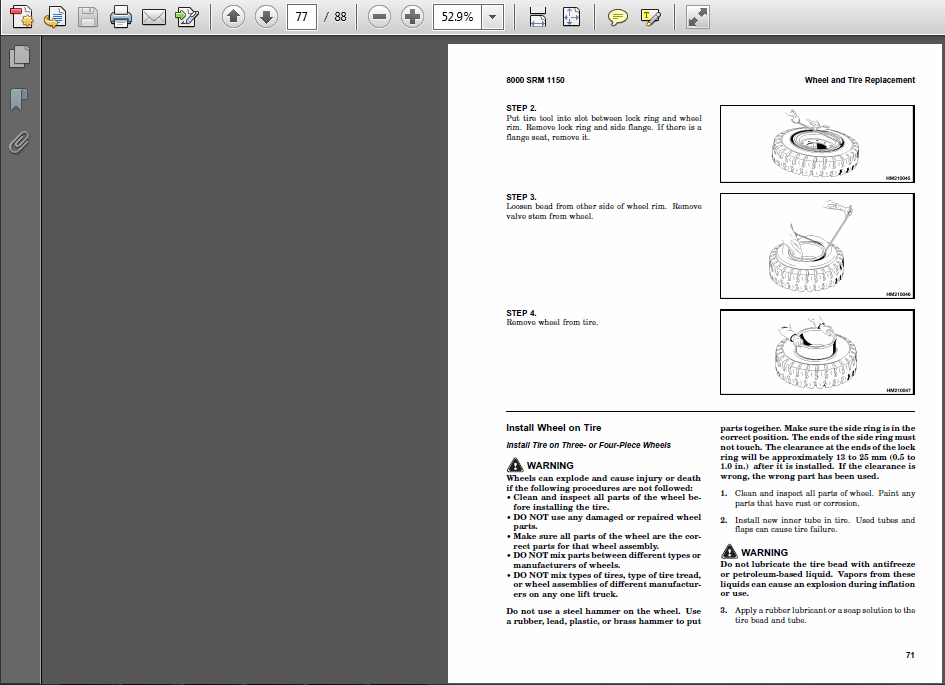
Task: Add a sticky note comment
Action: (x=617, y=17)
